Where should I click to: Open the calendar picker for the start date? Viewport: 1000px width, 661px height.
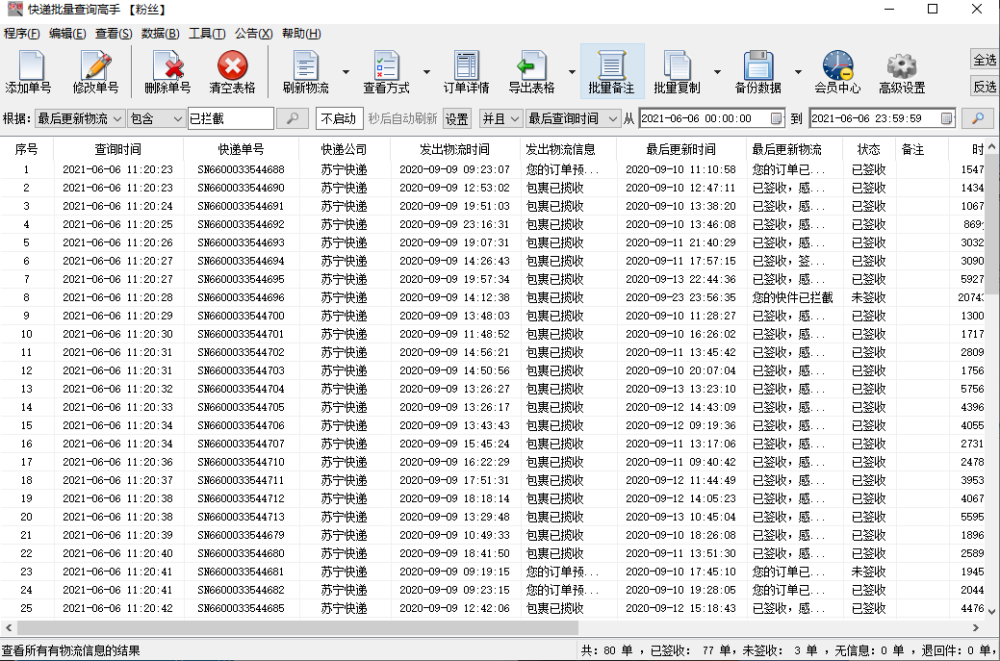tap(776, 119)
